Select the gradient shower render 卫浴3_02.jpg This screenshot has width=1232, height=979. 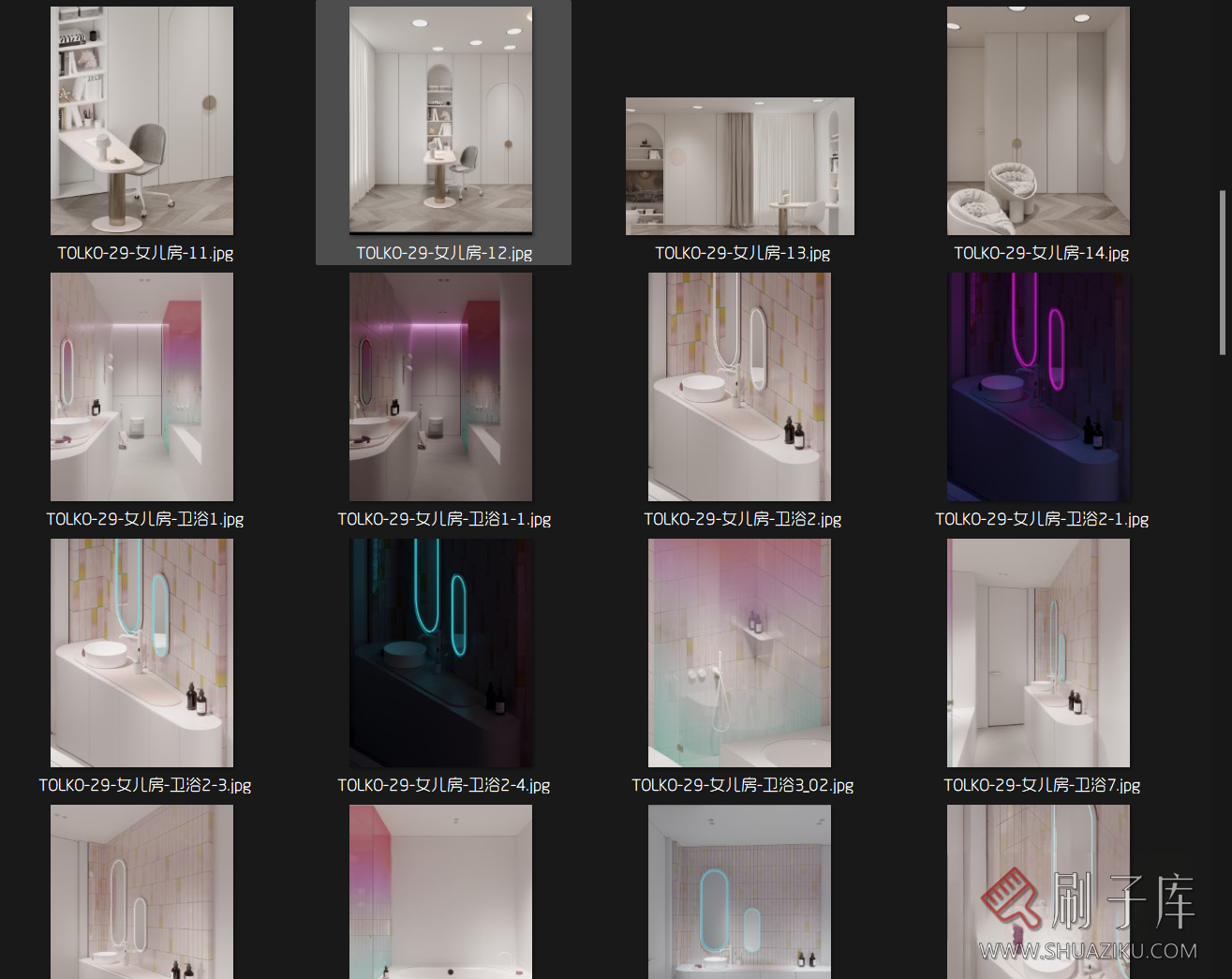click(x=739, y=653)
